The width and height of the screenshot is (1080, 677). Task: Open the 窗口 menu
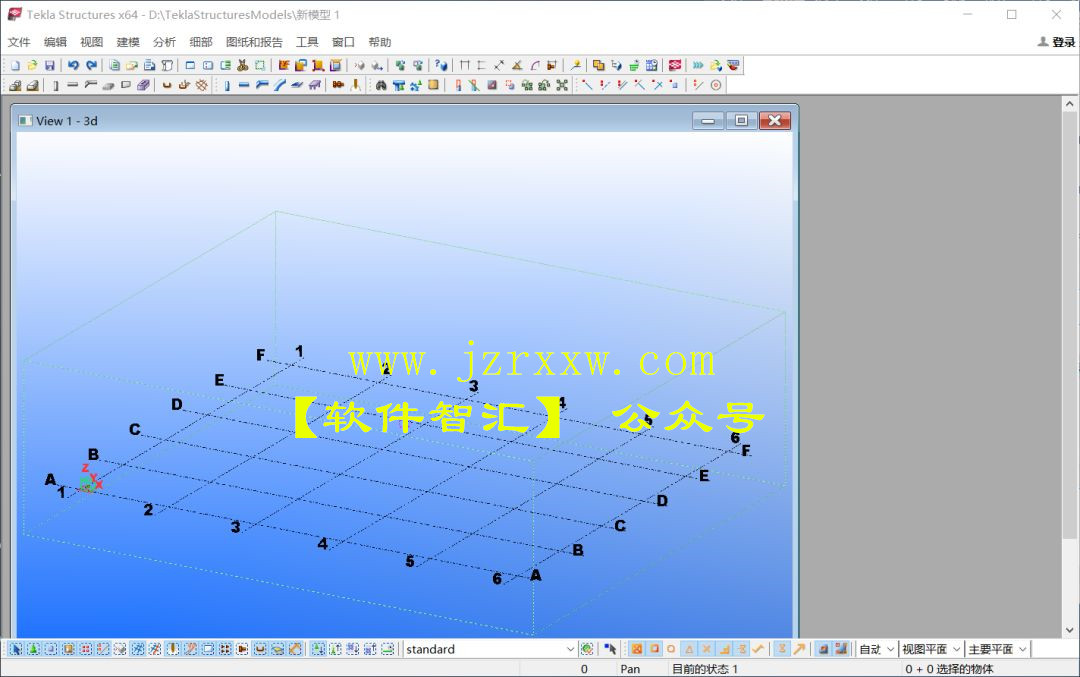click(343, 42)
